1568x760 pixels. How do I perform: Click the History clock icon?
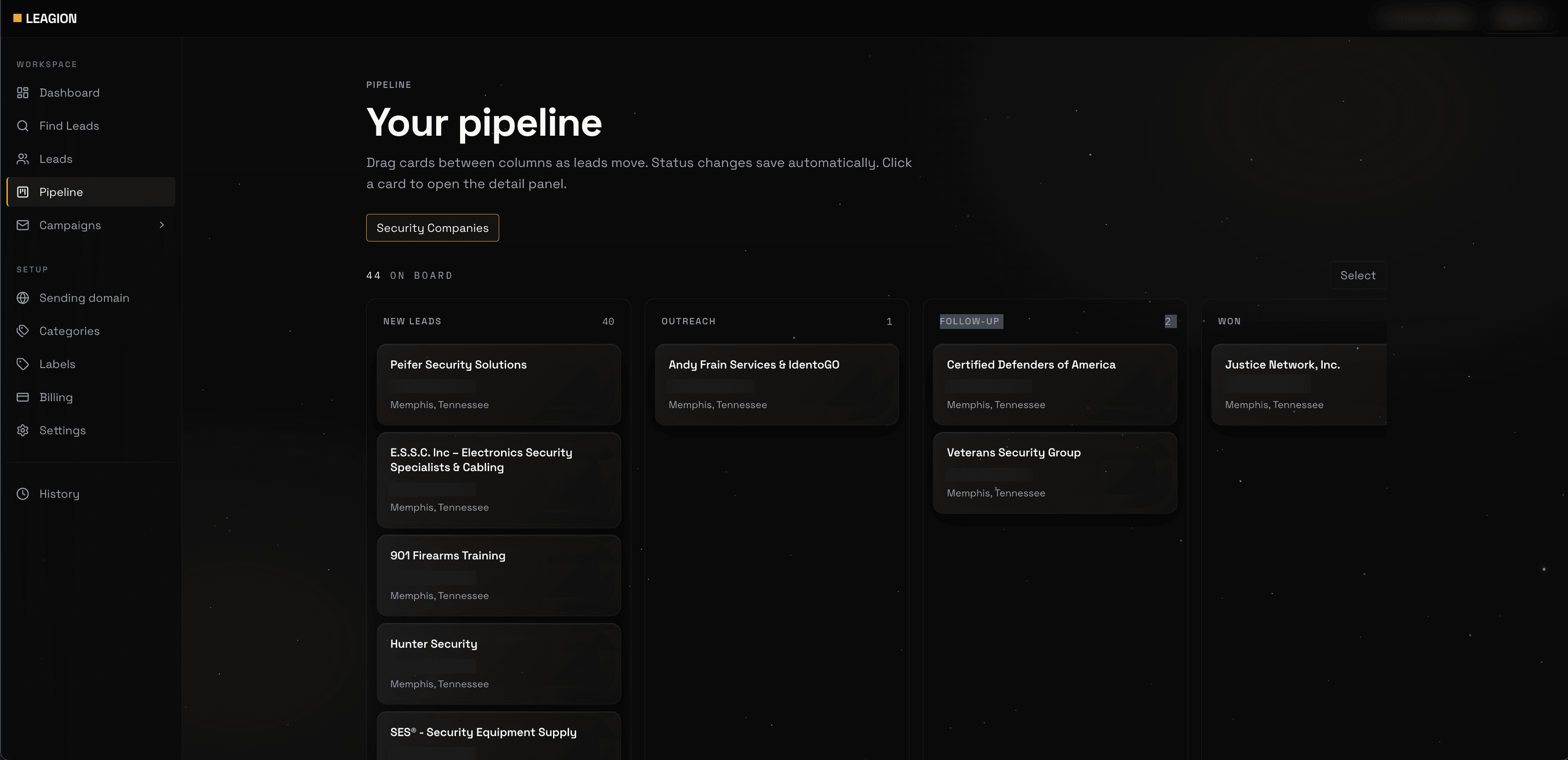pos(23,494)
